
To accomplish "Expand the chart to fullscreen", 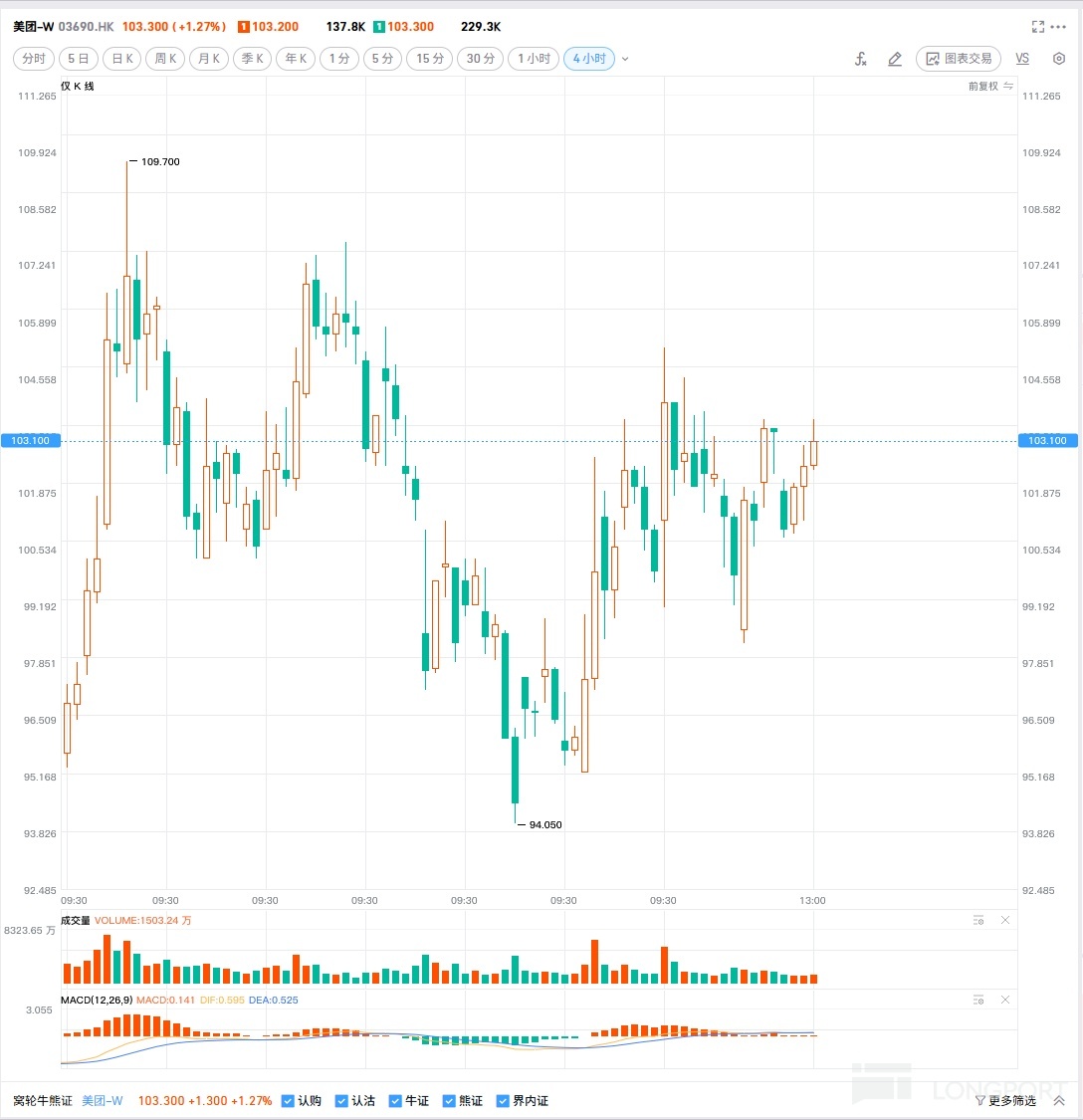I will pos(1038,27).
